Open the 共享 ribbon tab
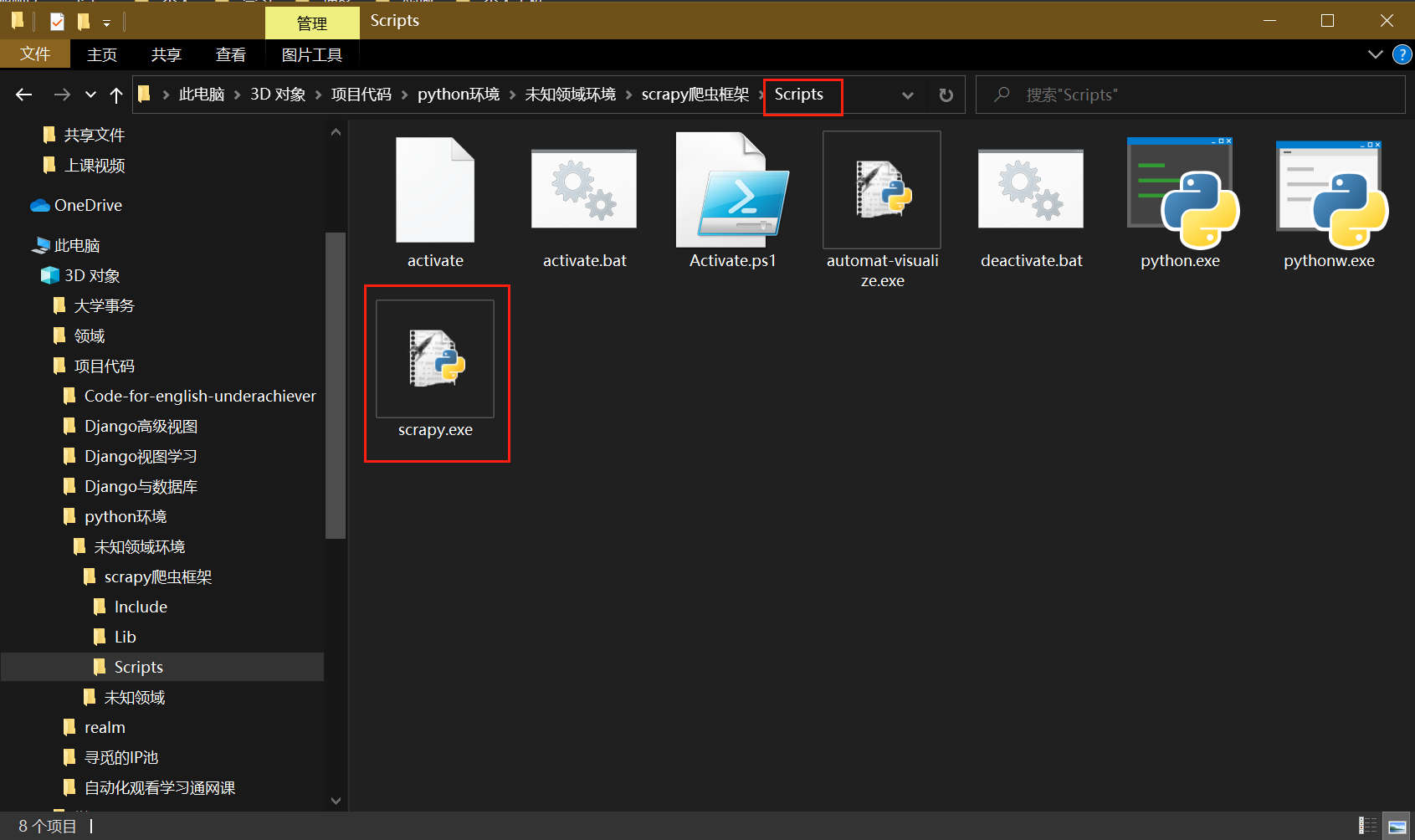The image size is (1415, 840). [x=166, y=54]
